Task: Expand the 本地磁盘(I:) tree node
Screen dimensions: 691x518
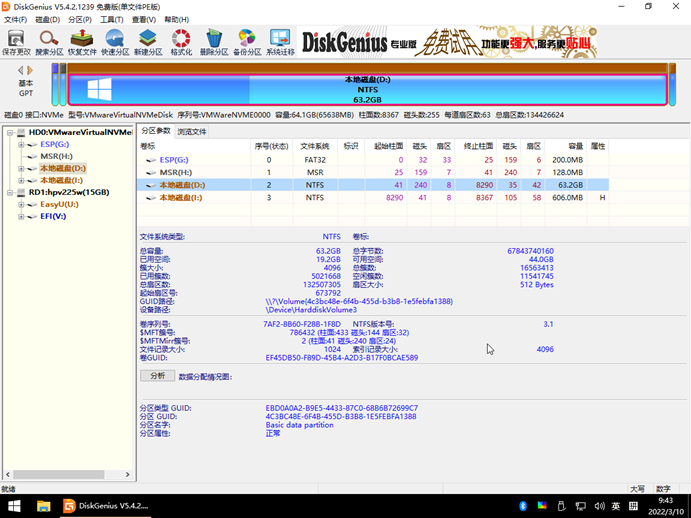Action: [21, 180]
